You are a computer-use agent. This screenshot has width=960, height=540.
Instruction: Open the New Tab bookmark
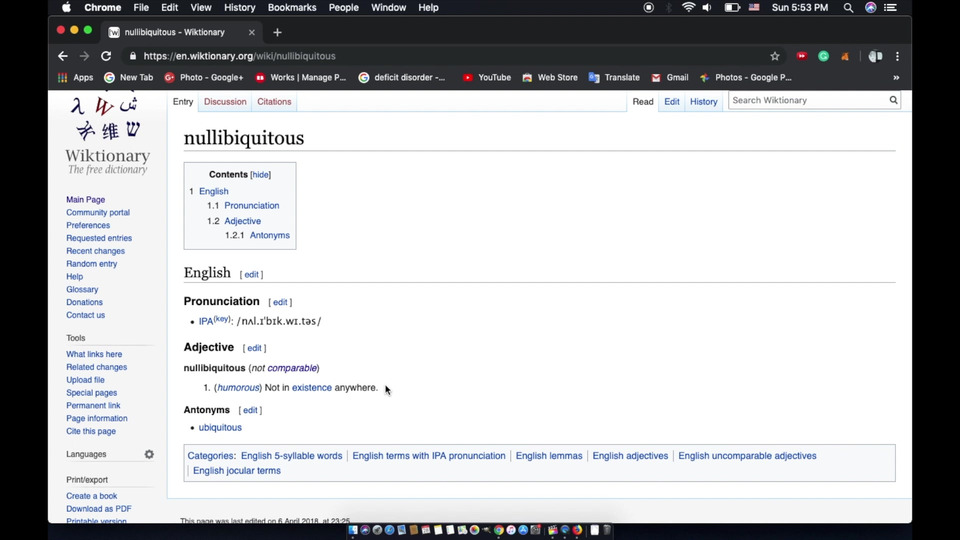129,77
